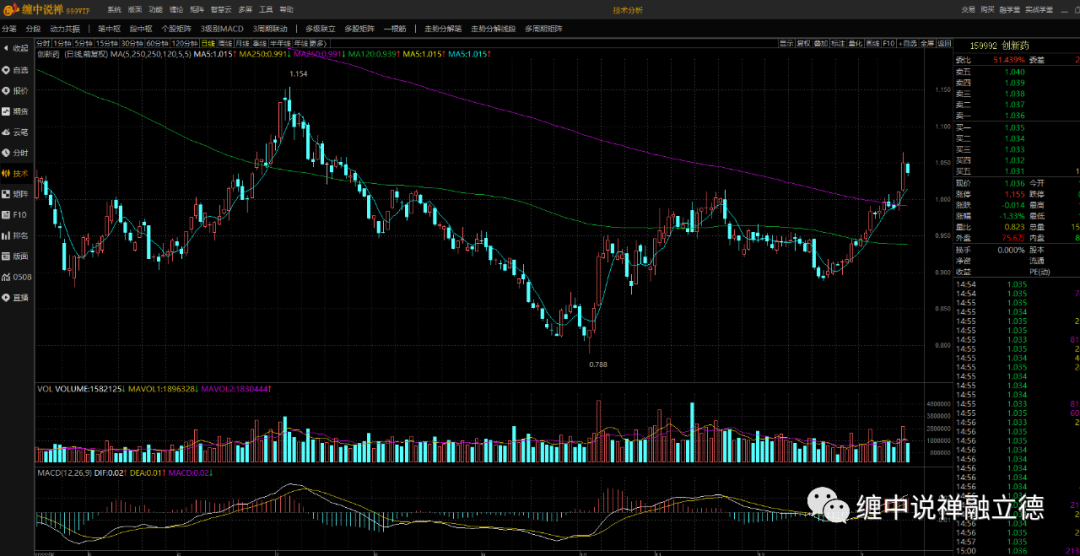
Task: Click stock code 159992 创新药 header
Action: point(999,45)
